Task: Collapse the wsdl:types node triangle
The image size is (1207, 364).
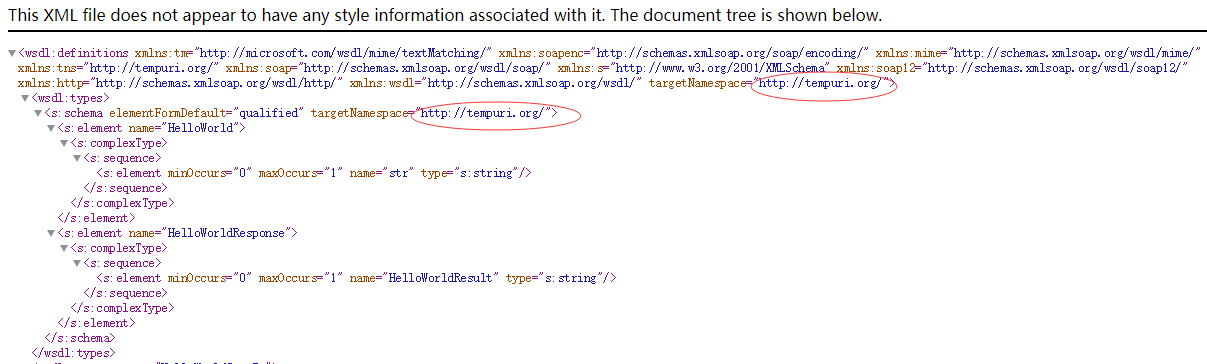Action: coord(25,99)
